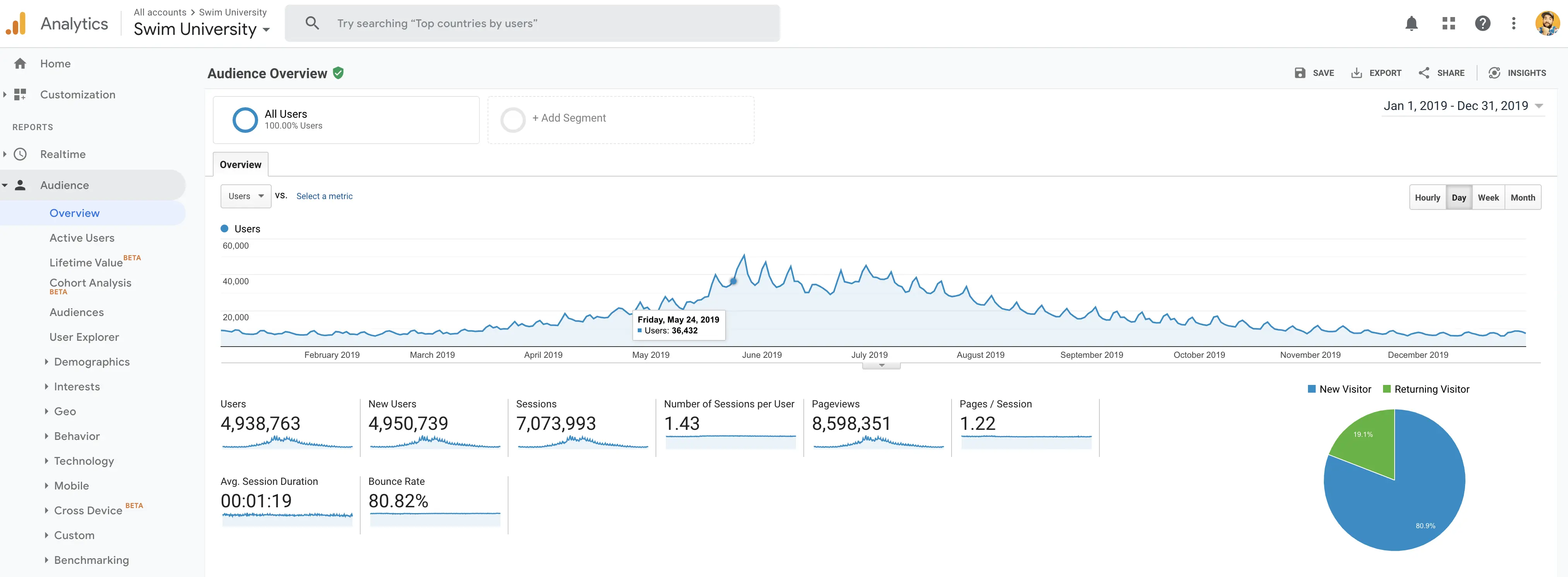Click the SAVE button label
The width and height of the screenshot is (1568, 577).
[1323, 72]
